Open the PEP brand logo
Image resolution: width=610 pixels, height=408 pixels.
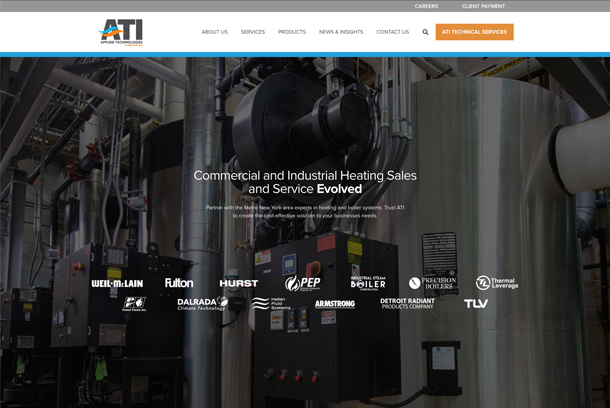[303, 283]
